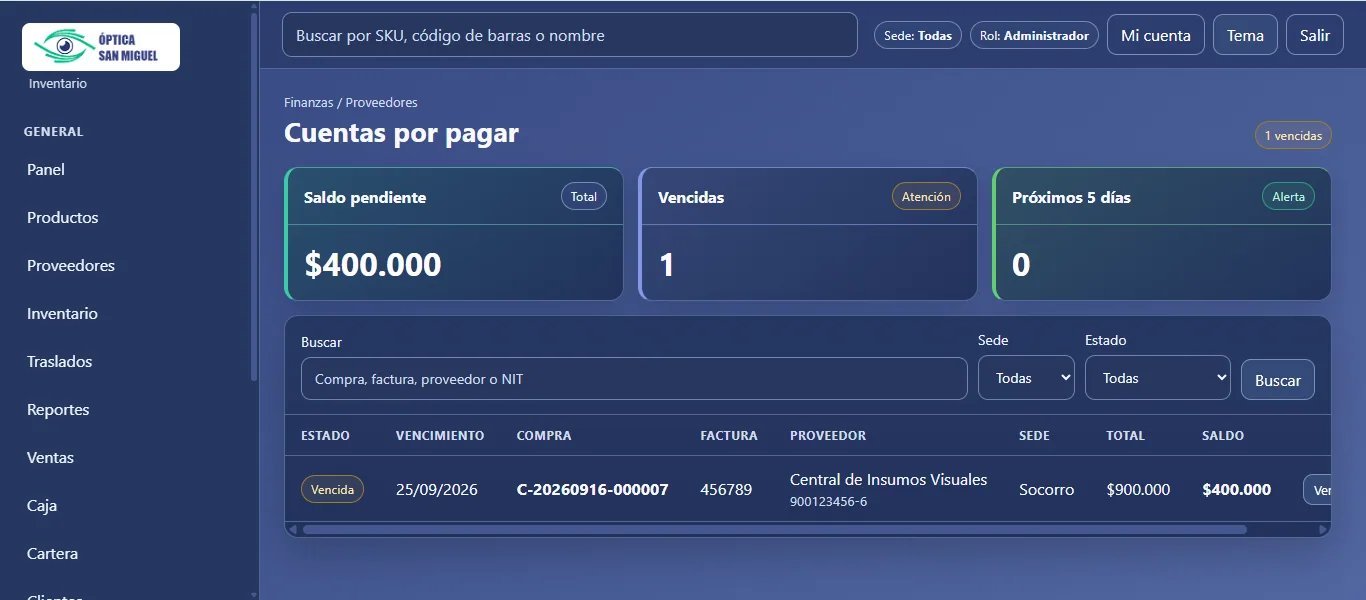This screenshot has width=1366, height=600.
Task: Click invoice number 456789
Action: coord(726,490)
